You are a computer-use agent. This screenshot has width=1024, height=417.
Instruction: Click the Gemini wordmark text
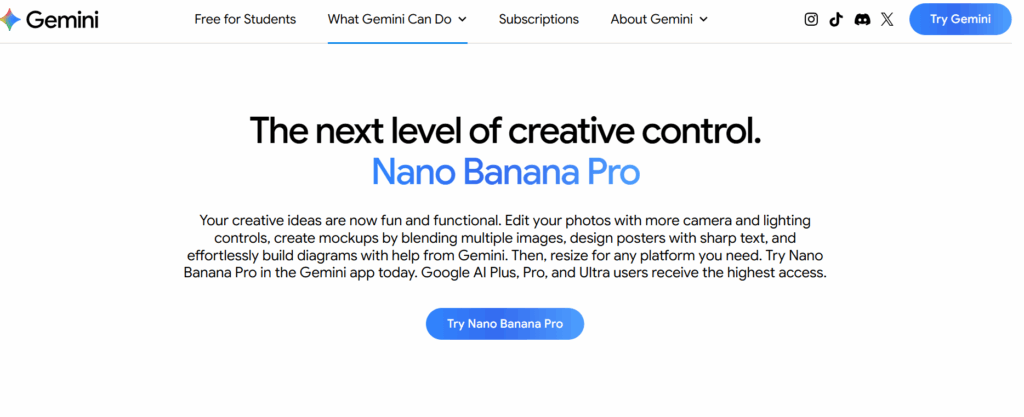pos(62,19)
